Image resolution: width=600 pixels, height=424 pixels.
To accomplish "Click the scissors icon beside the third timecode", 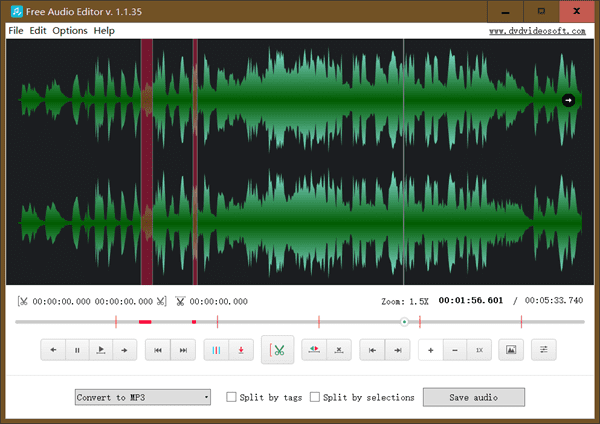I will 180,302.
